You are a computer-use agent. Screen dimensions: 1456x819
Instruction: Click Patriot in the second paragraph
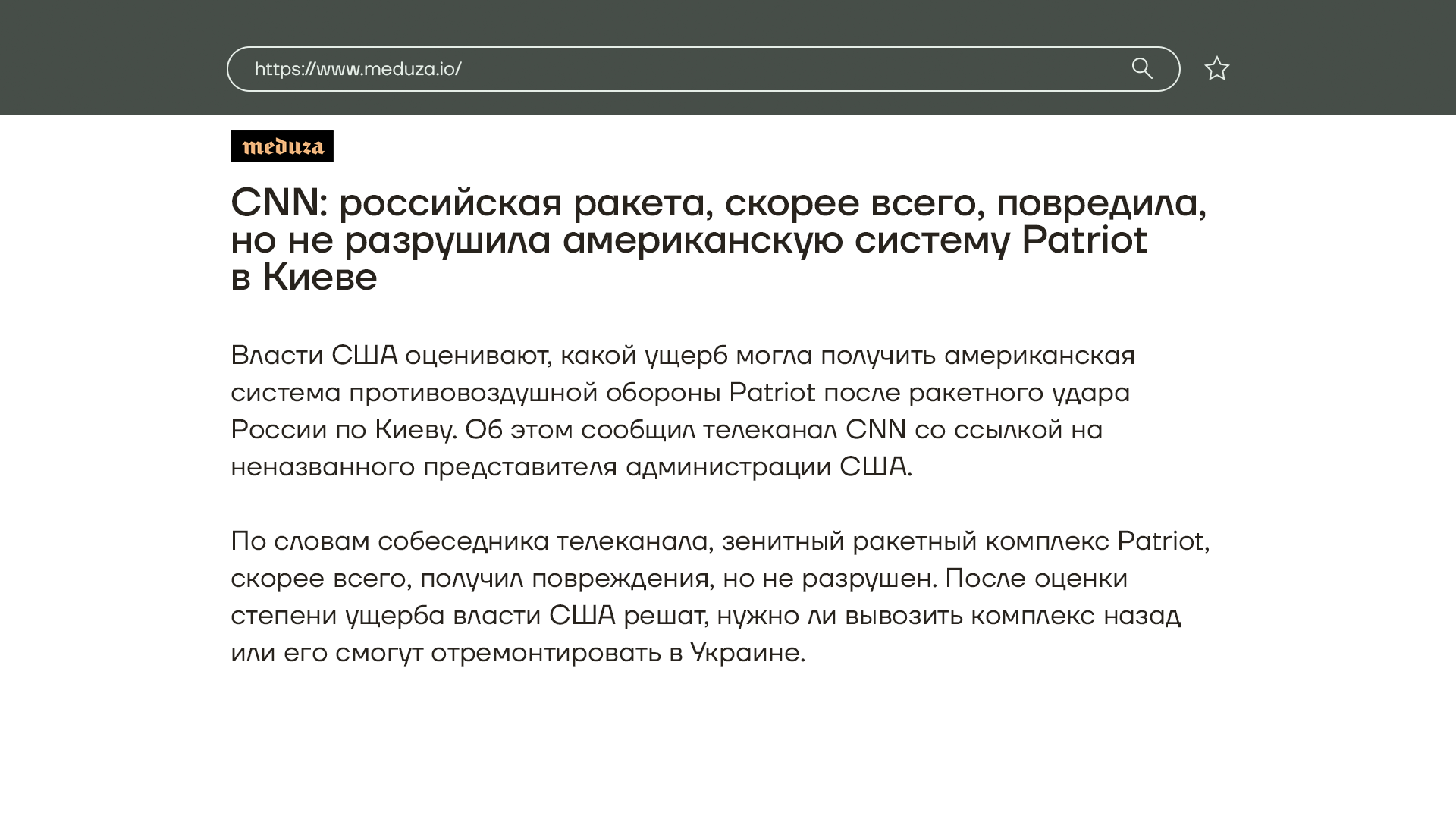coord(1161,541)
